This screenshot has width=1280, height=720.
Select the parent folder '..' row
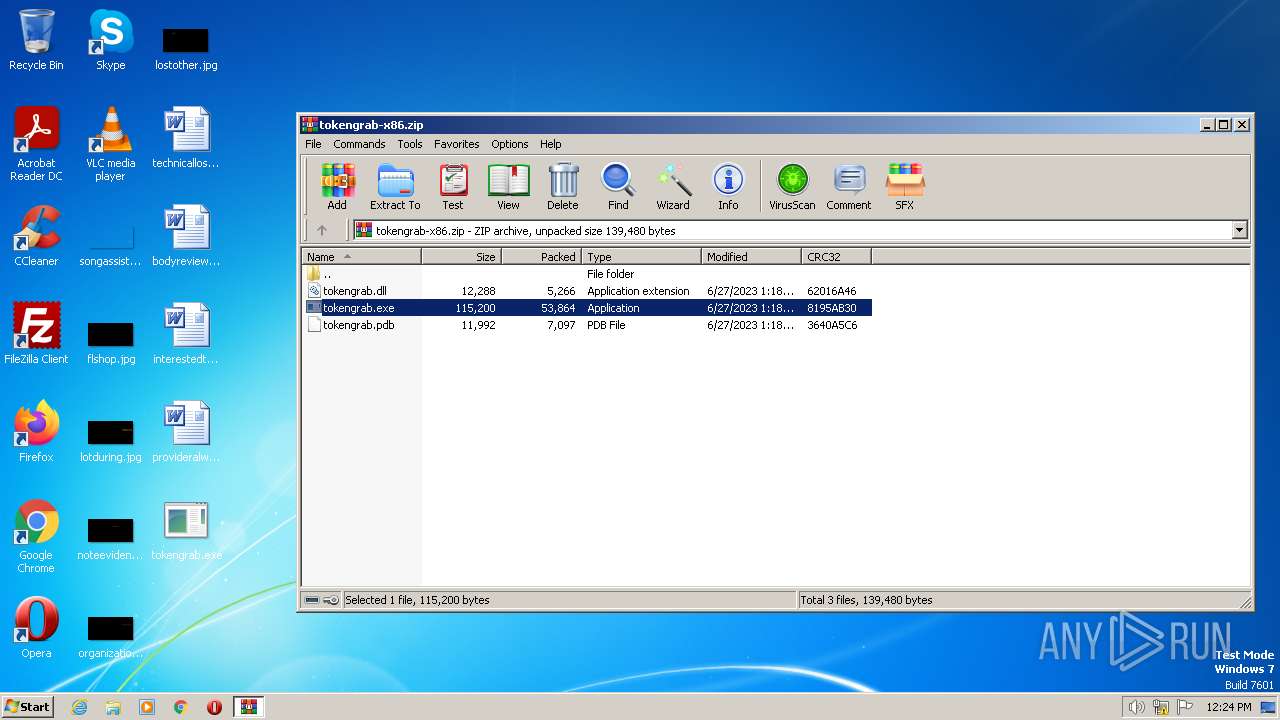[587, 274]
